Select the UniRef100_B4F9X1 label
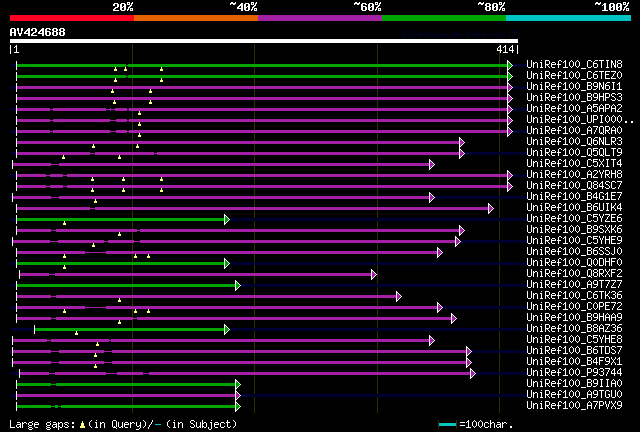This screenshot has height=432, width=640. pos(574,362)
